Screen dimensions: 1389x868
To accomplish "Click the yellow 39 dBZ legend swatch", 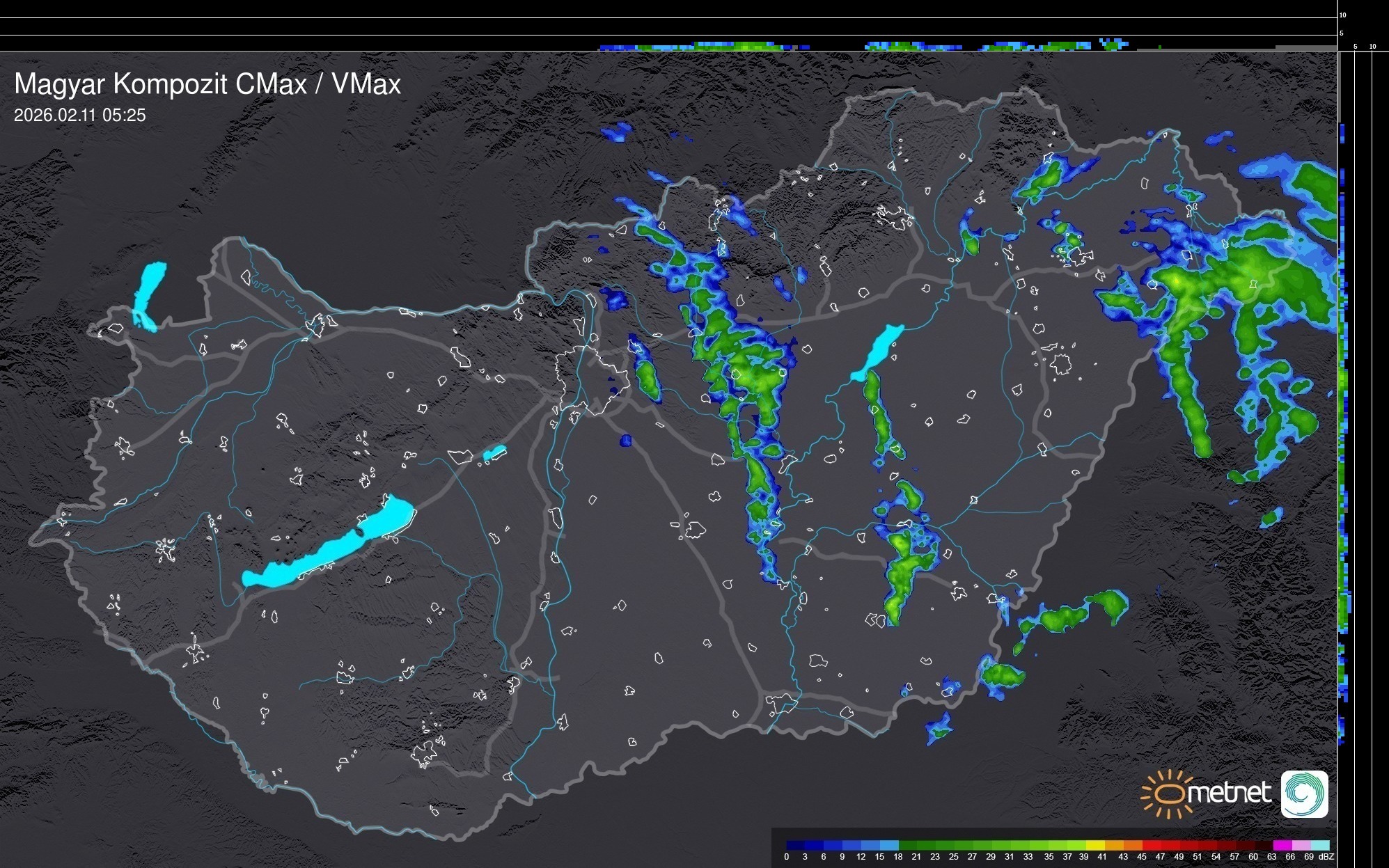I will [1095, 845].
